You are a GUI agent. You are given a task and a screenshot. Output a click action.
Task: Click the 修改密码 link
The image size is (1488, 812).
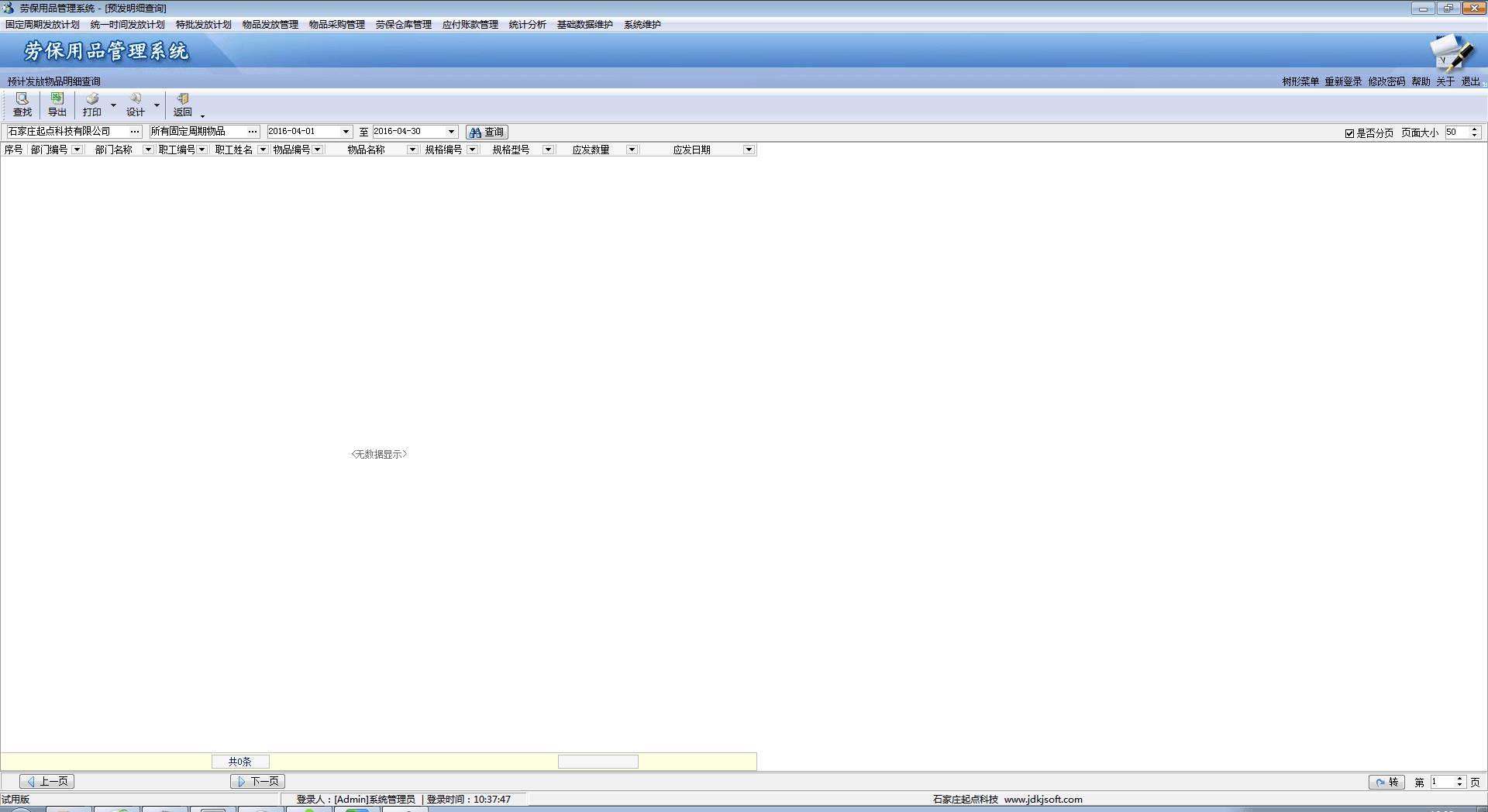pos(1386,81)
